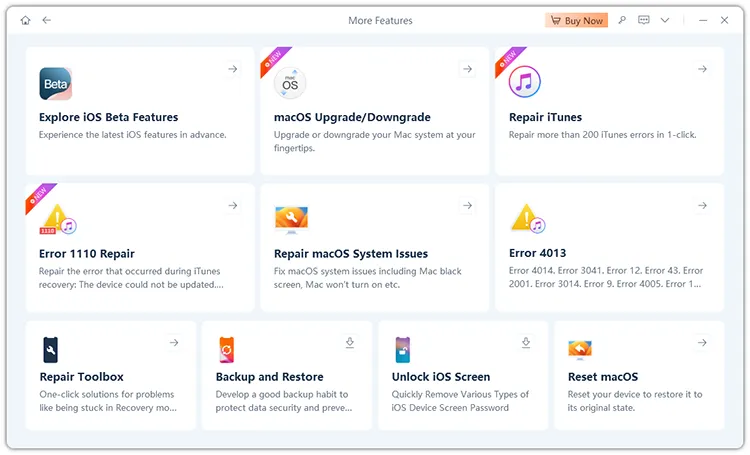Click arrow on Repair macOS System Issues card
This screenshot has width=750, height=455.
coord(468,205)
